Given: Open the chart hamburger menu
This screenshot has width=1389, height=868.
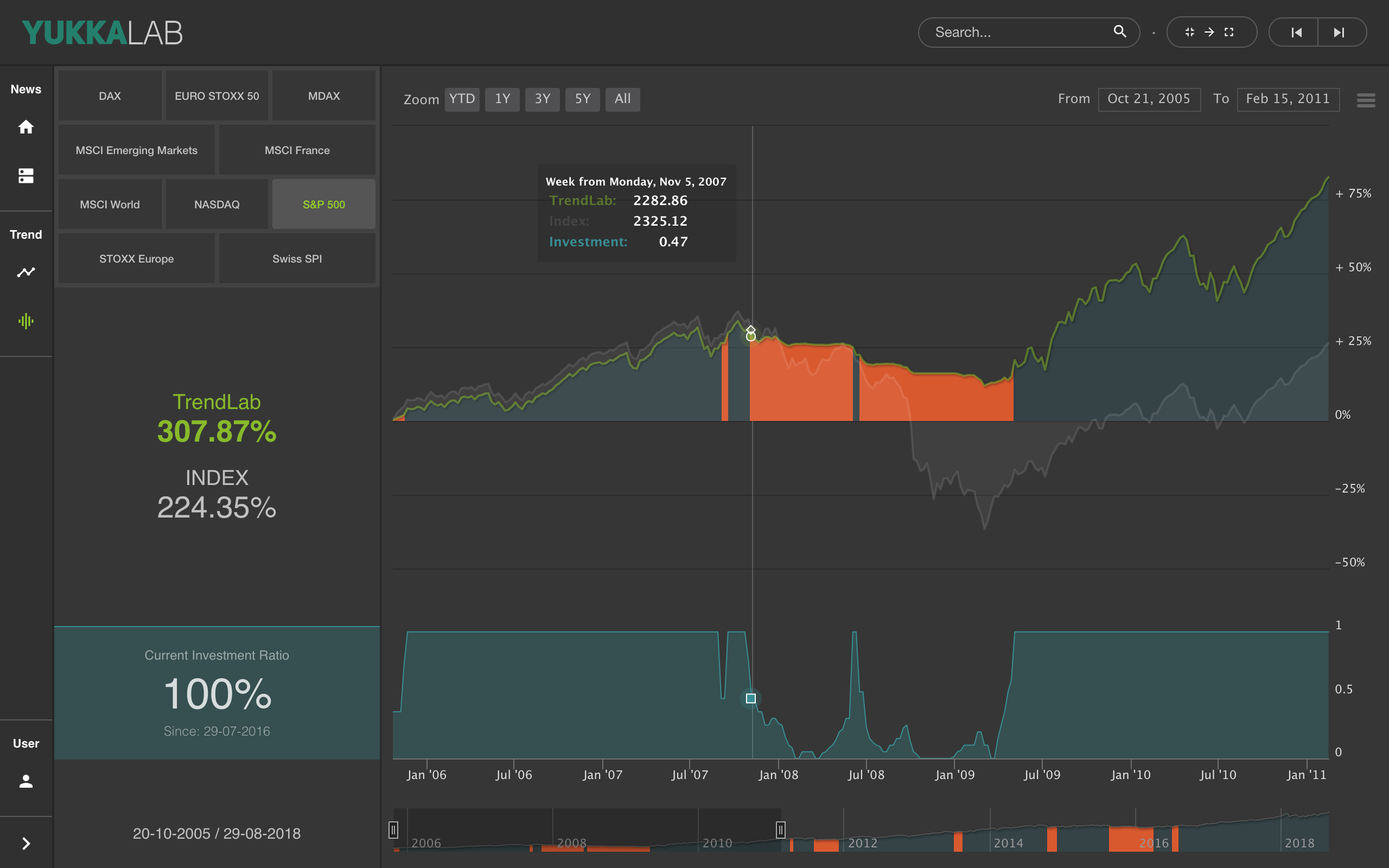Looking at the screenshot, I should pyautogui.click(x=1366, y=100).
